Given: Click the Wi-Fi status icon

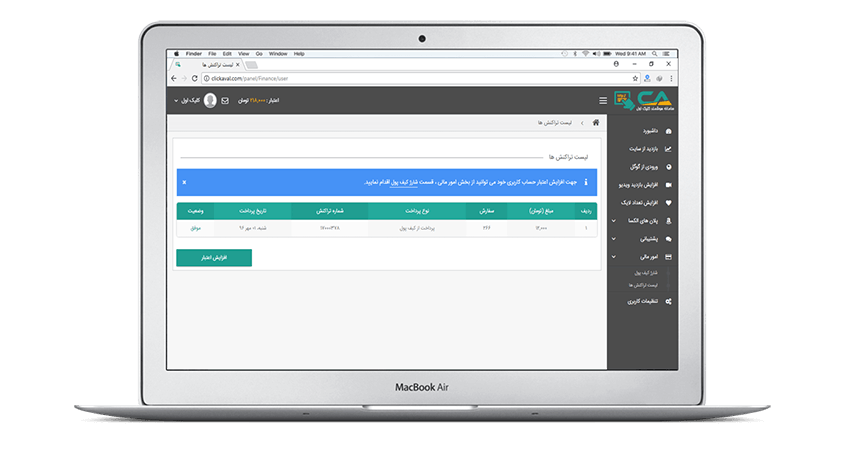Looking at the screenshot, I should point(585,54).
